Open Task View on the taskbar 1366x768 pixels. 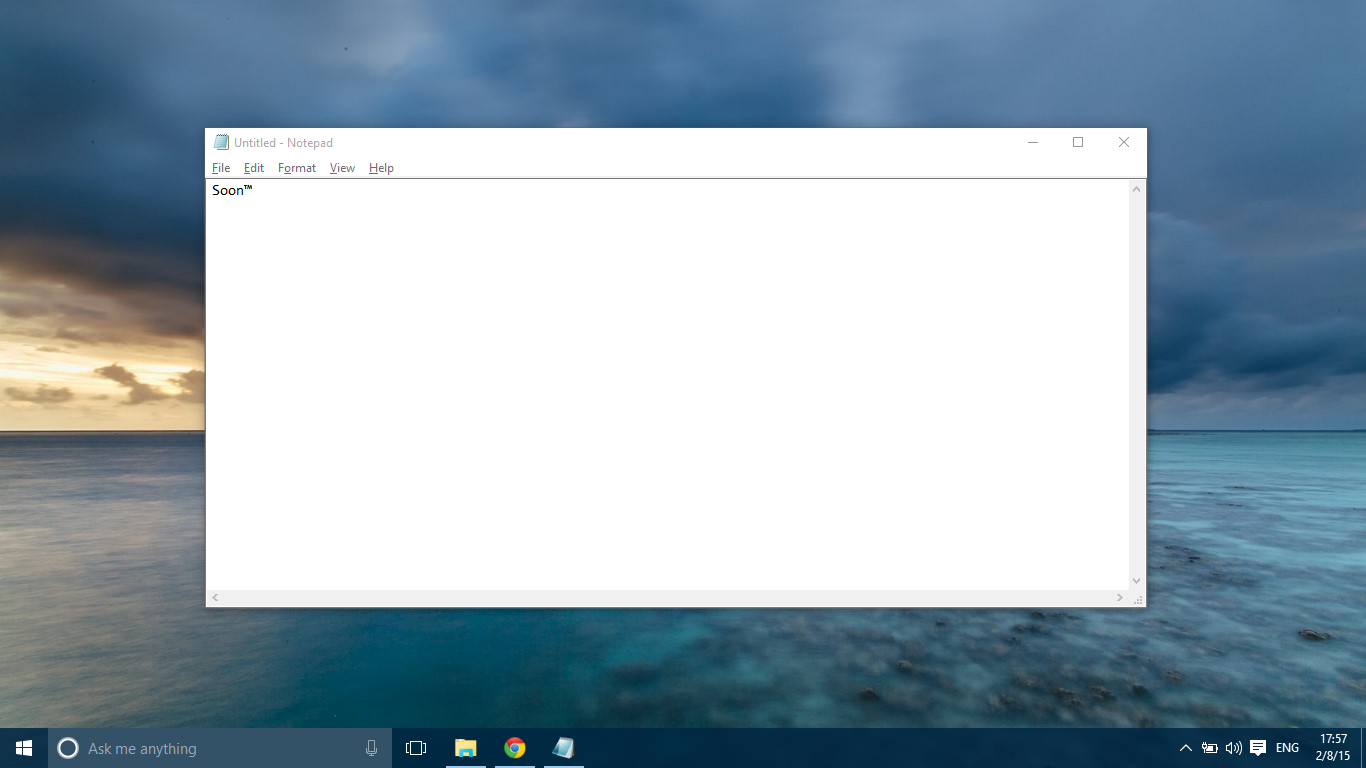coord(414,747)
